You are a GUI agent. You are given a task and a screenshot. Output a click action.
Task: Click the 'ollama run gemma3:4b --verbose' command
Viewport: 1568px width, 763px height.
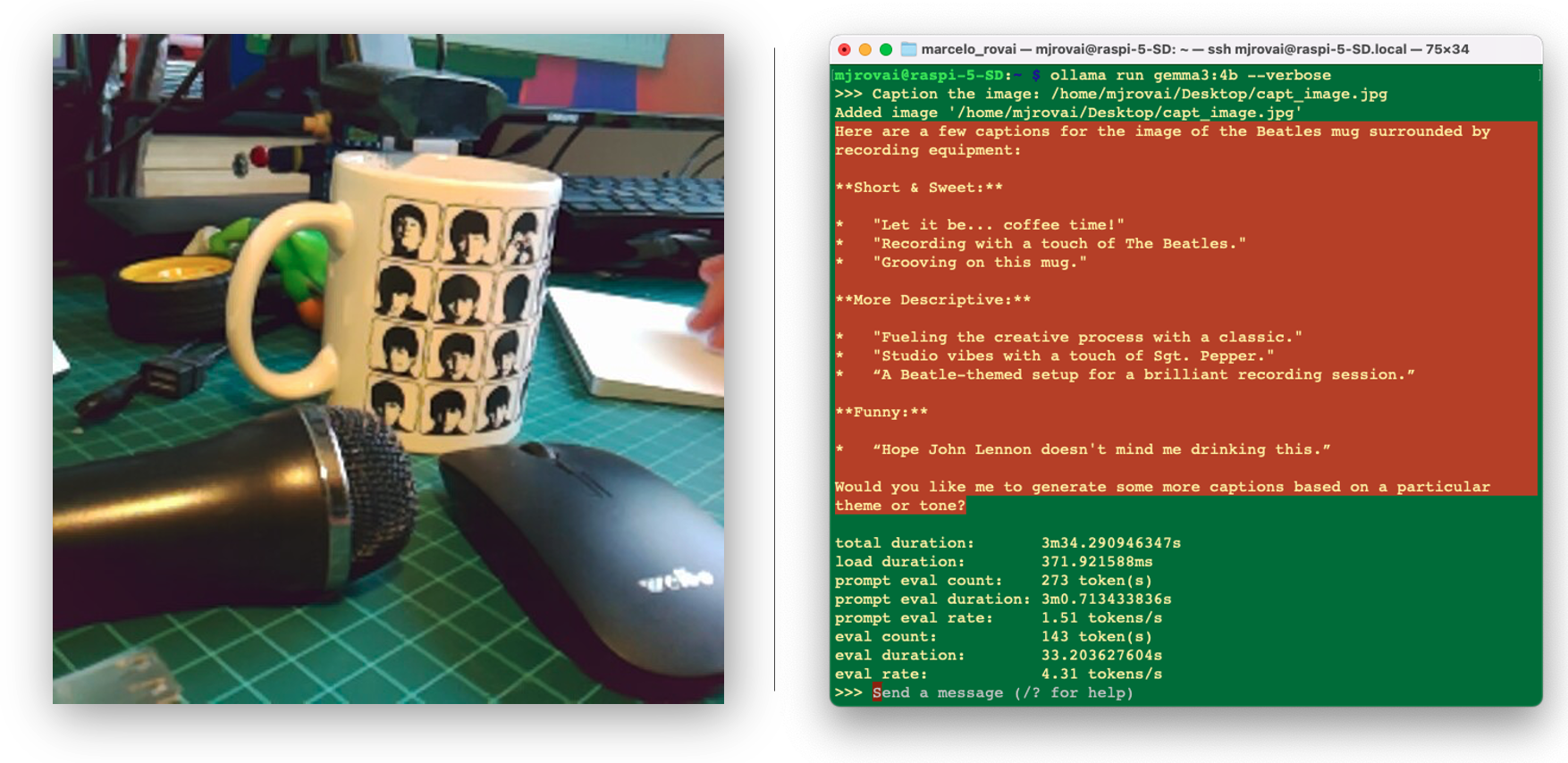[1189, 75]
